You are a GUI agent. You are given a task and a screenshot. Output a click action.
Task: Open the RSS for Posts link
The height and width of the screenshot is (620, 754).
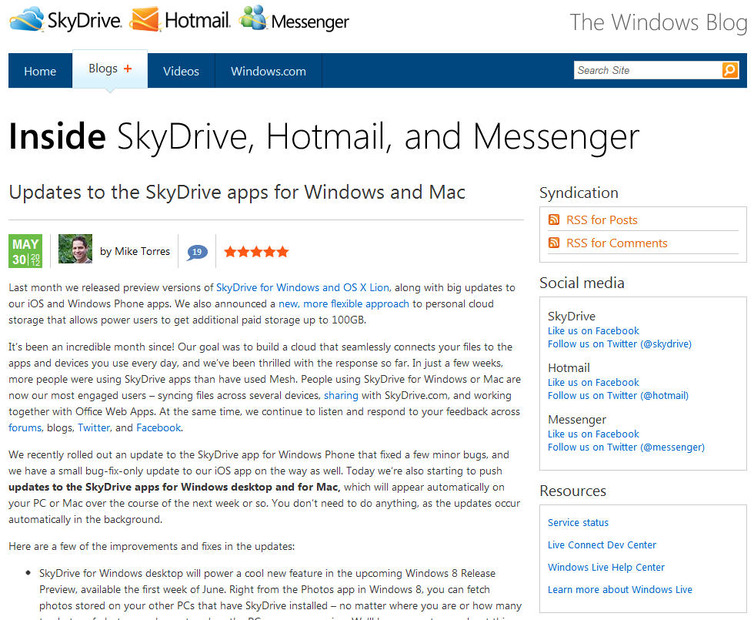coord(602,220)
